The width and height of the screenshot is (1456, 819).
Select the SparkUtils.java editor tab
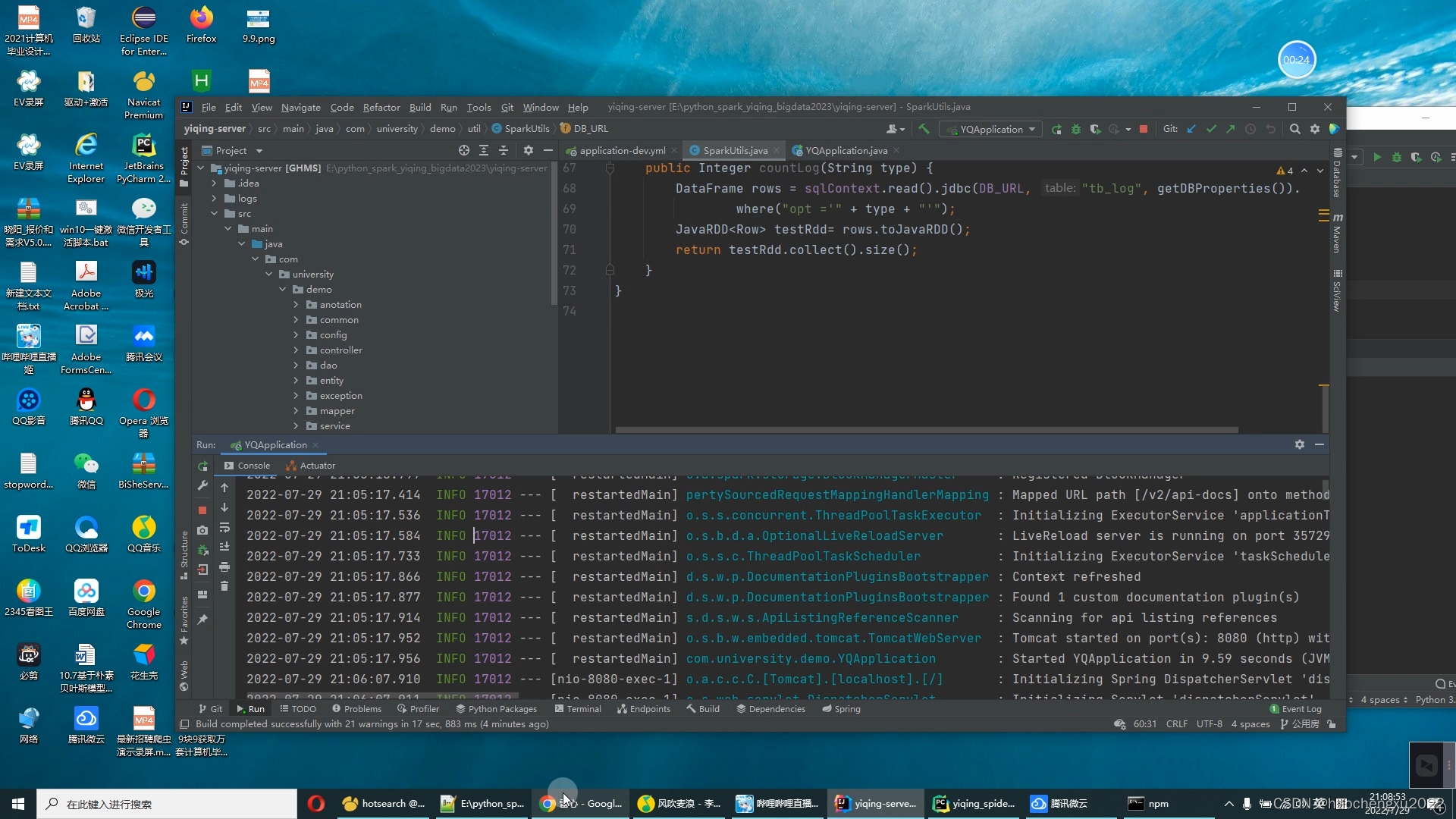(734, 150)
